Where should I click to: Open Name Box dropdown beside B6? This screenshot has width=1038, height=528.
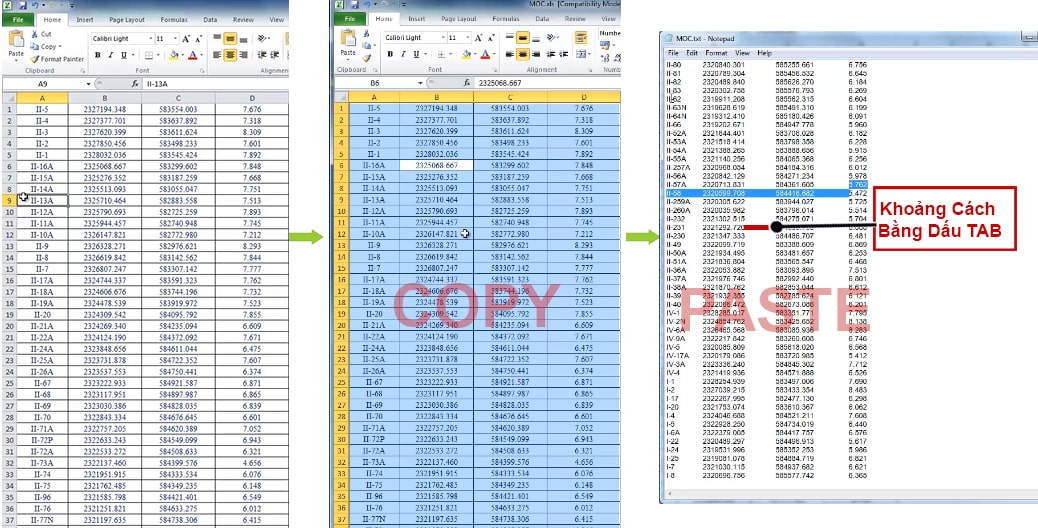tap(420, 83)
